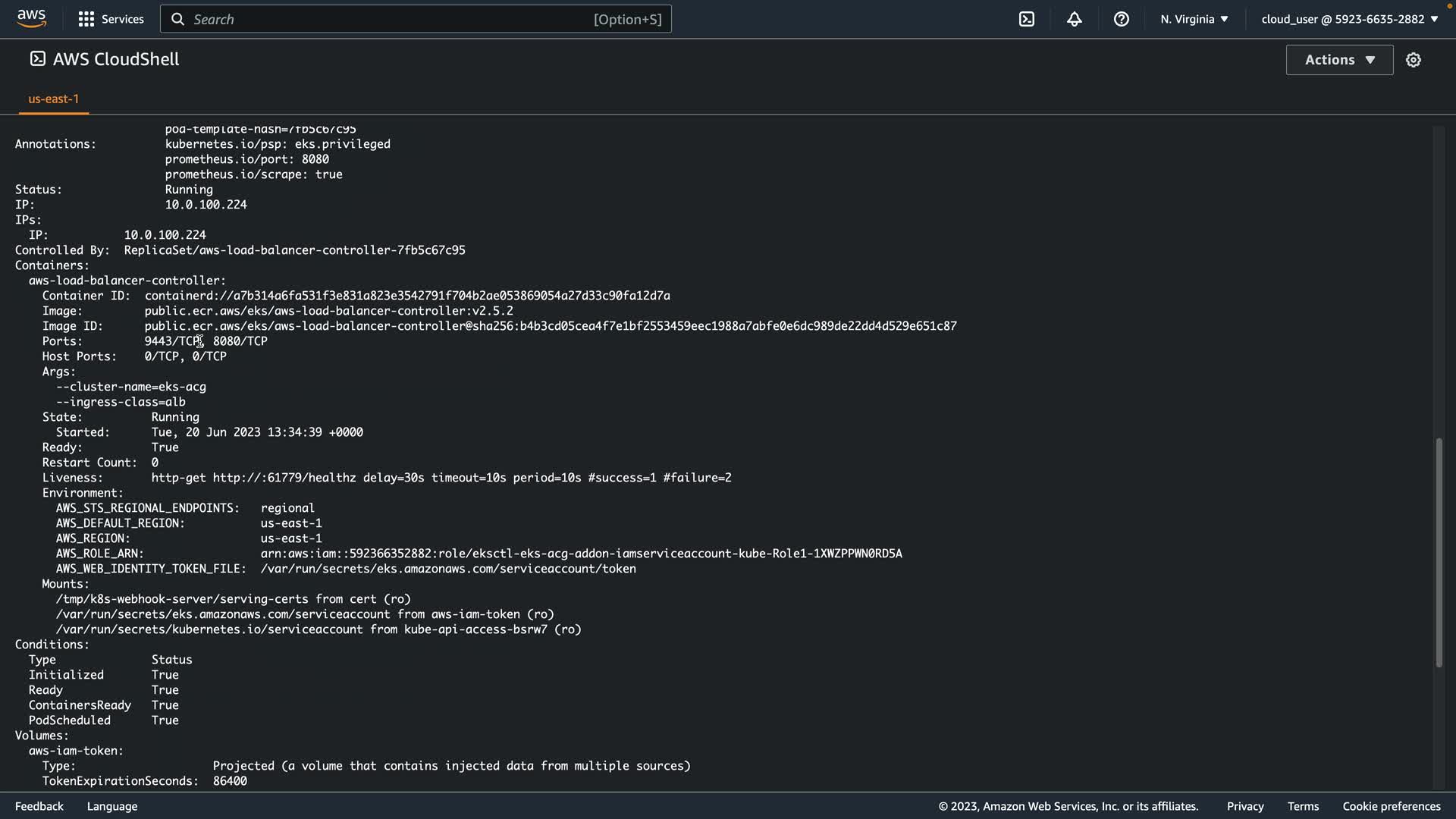Expand the Actions dropdown button
Image resolution: width=1456 pixels, height=819 pixels.
pyautogui.click(x=1338, y=60)
